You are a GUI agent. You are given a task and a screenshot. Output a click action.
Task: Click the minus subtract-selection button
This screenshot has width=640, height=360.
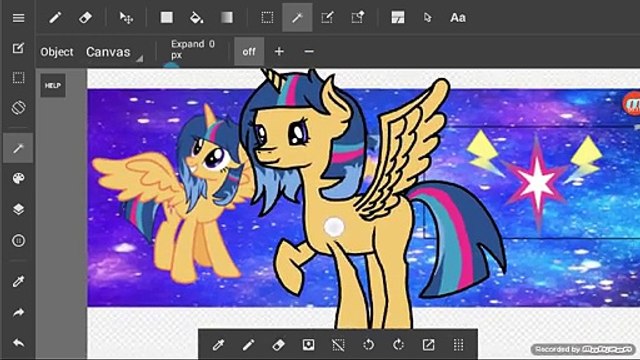tap(309, 51)
